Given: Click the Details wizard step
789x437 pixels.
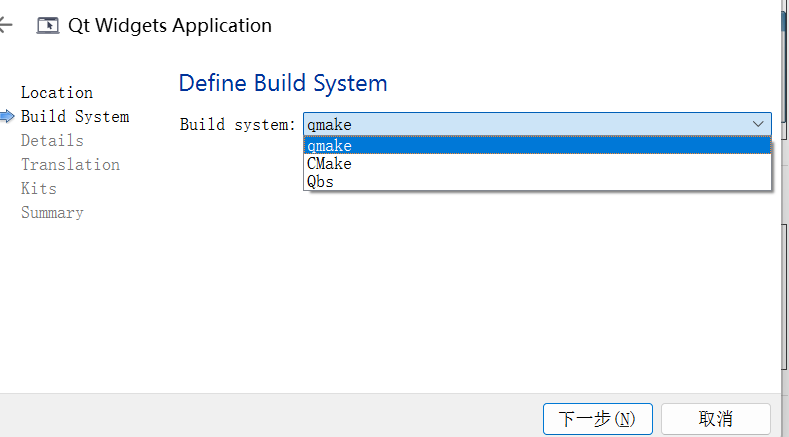Looking at the screenshot, I should 52,140.
